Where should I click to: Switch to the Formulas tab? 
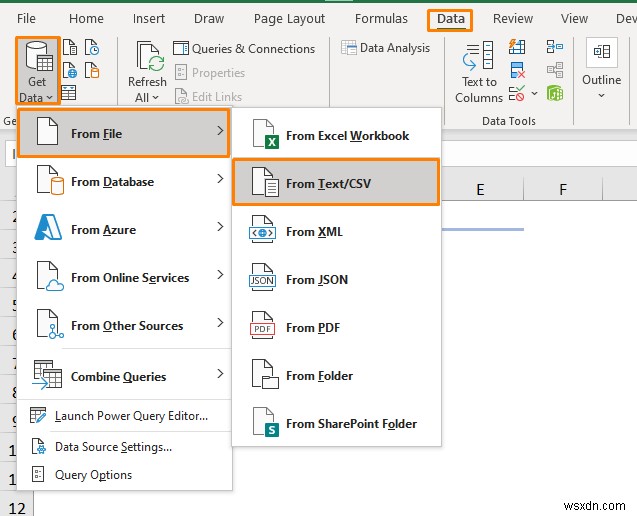(381, 19)
